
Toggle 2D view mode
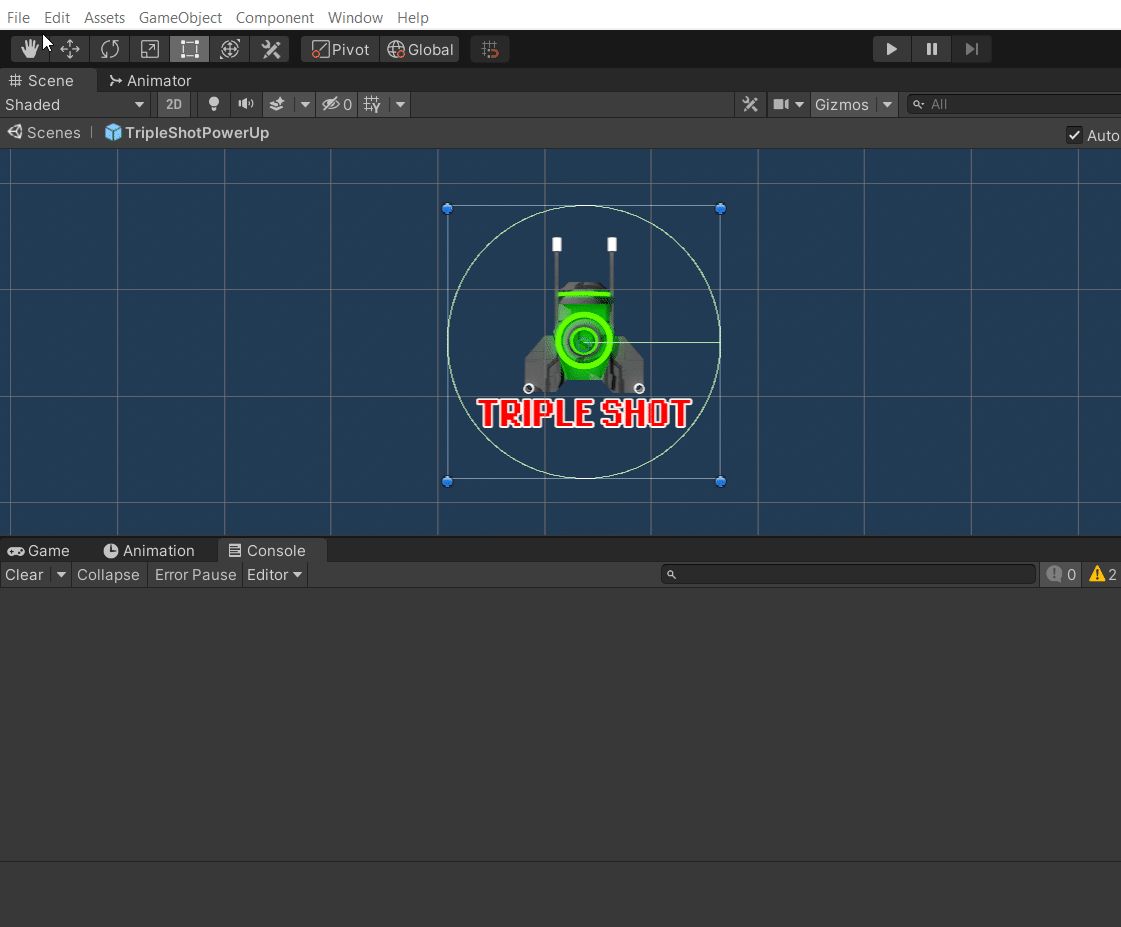(173, 104)
